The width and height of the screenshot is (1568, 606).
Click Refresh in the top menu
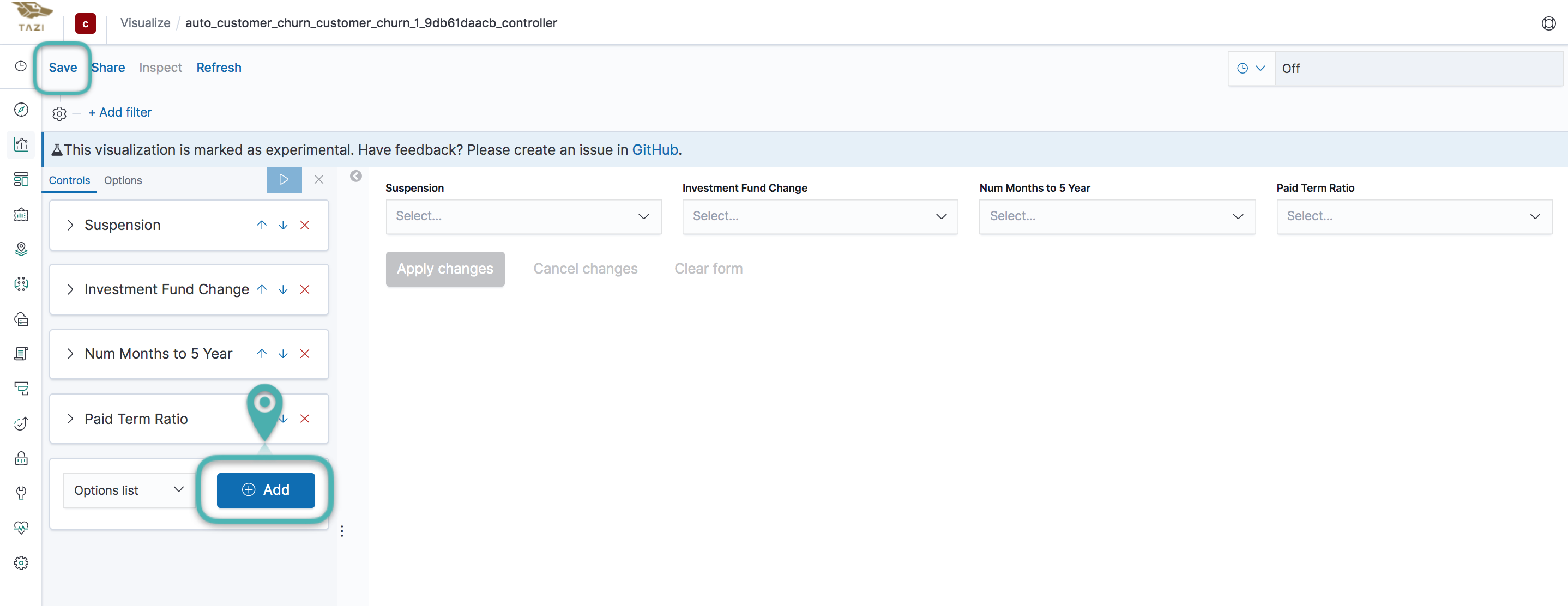pyautogui.click(x=219, y=68)
